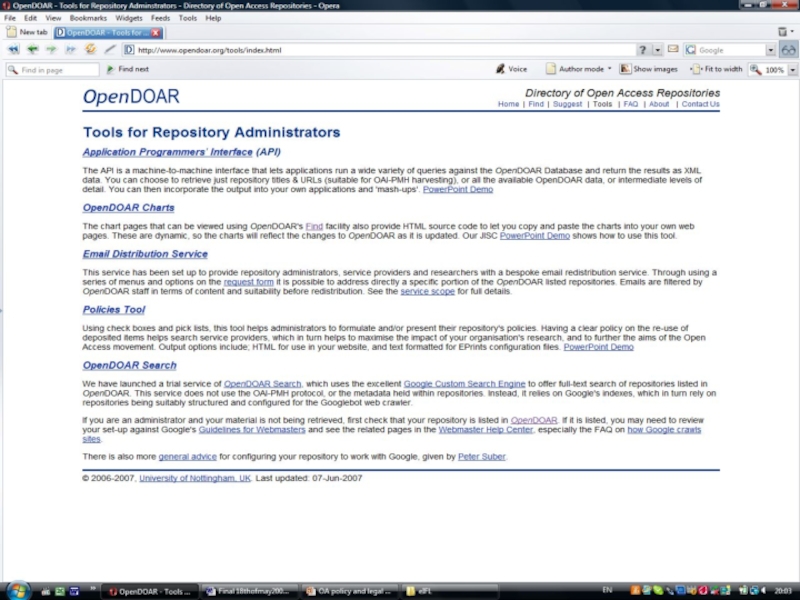Switch to eIFL taskbar folder window
This screenshot has width=800, height=600.
[x=449, y=591]
